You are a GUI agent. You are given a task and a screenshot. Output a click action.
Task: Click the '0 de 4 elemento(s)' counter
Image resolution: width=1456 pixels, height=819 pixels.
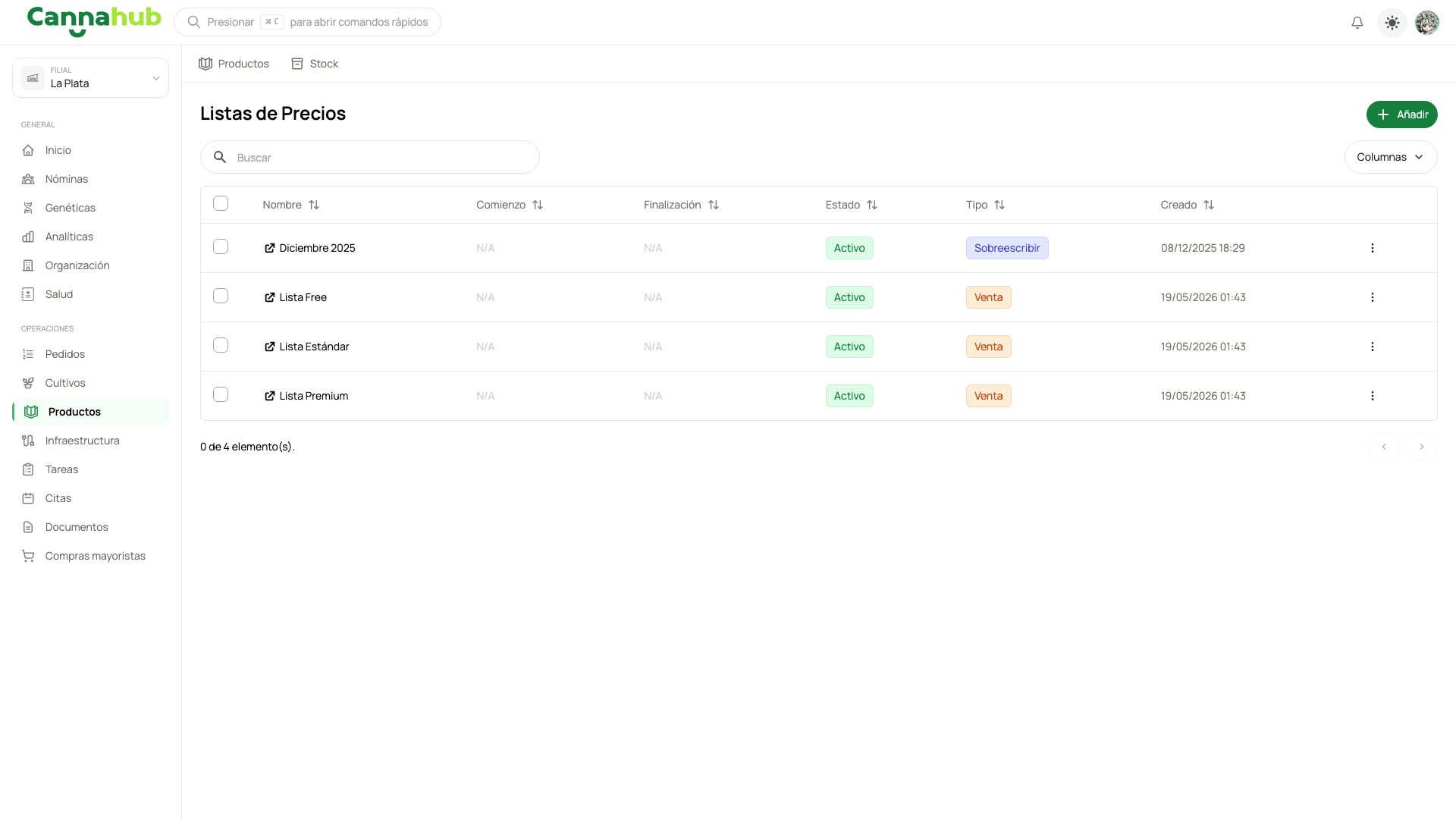click(247, 447)
